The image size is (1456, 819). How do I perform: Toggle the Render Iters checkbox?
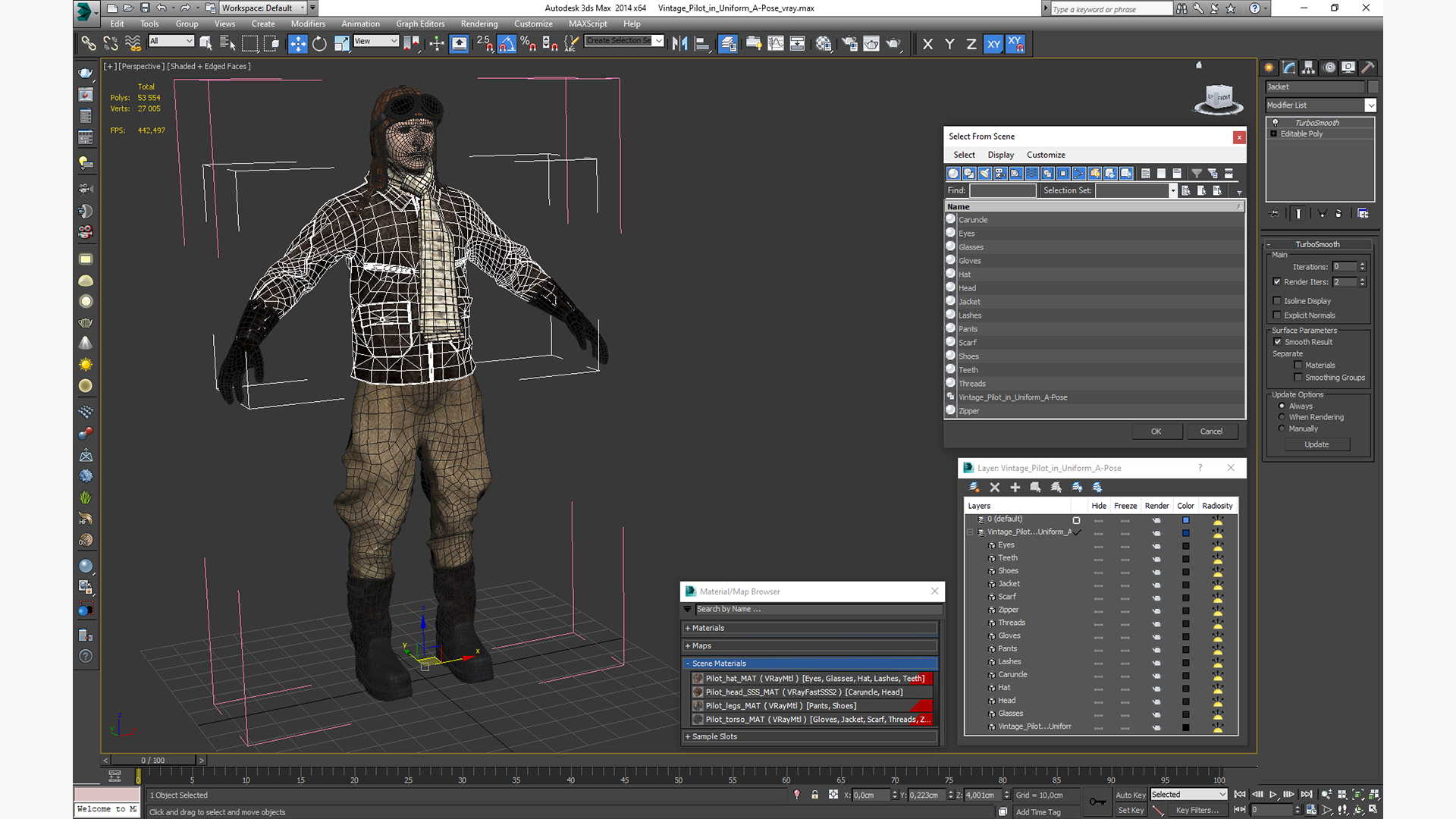(x=1277, y=282)
